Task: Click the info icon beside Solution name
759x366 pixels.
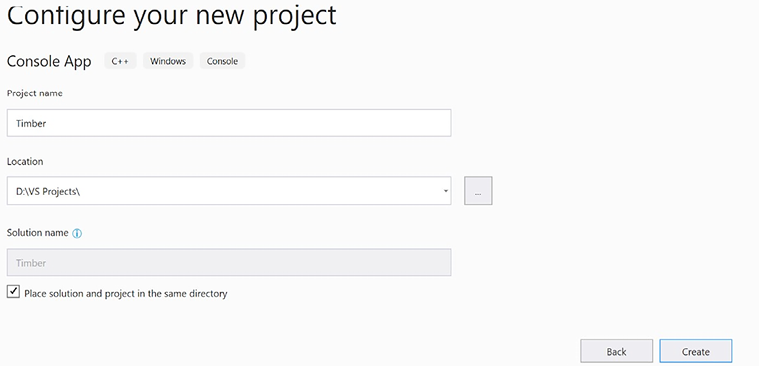Action: tap(77, 233)
